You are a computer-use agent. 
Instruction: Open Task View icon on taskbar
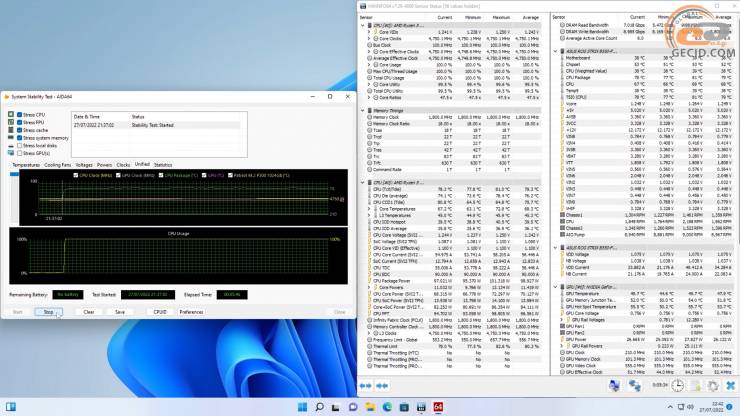coord(336,407)
